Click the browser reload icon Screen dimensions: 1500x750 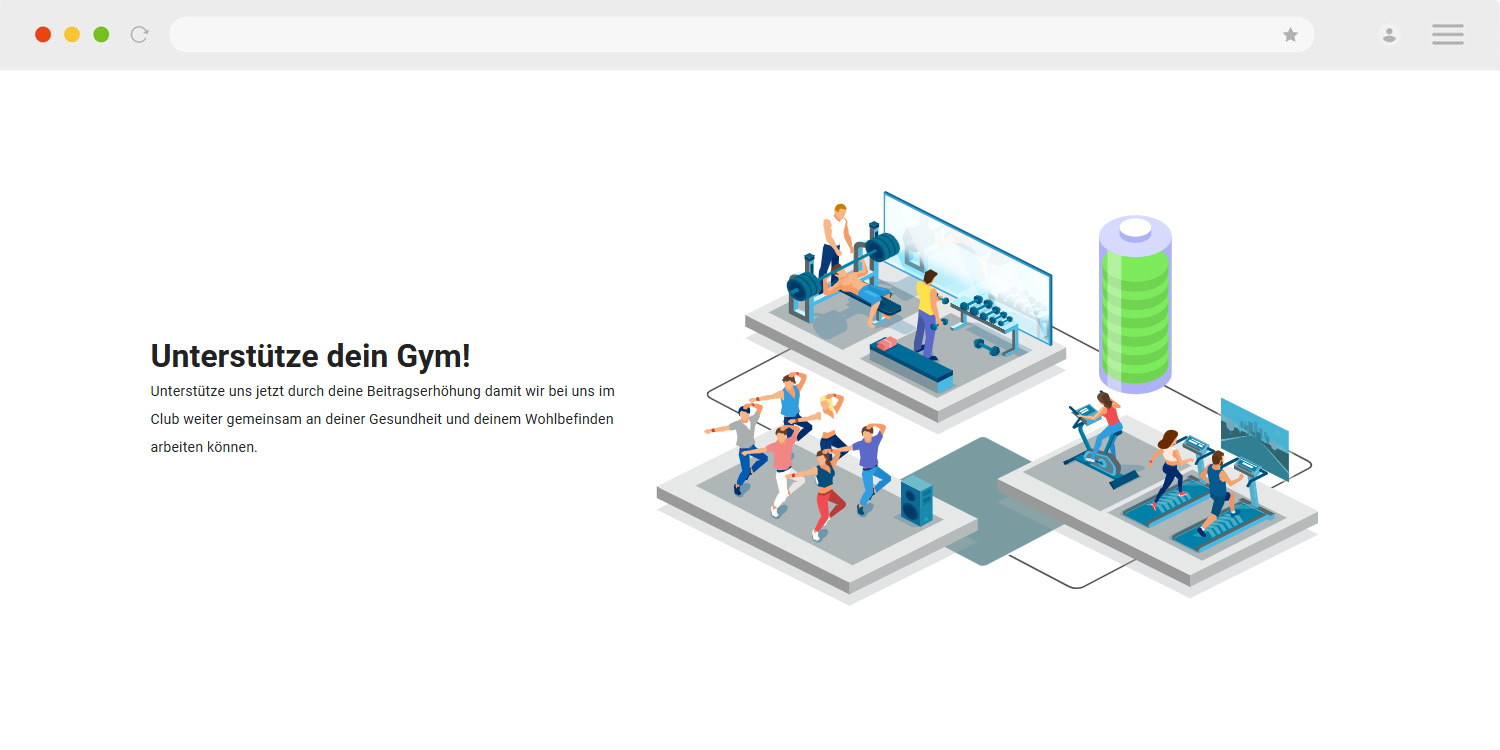pyautogui.click(x=140, y=35)
